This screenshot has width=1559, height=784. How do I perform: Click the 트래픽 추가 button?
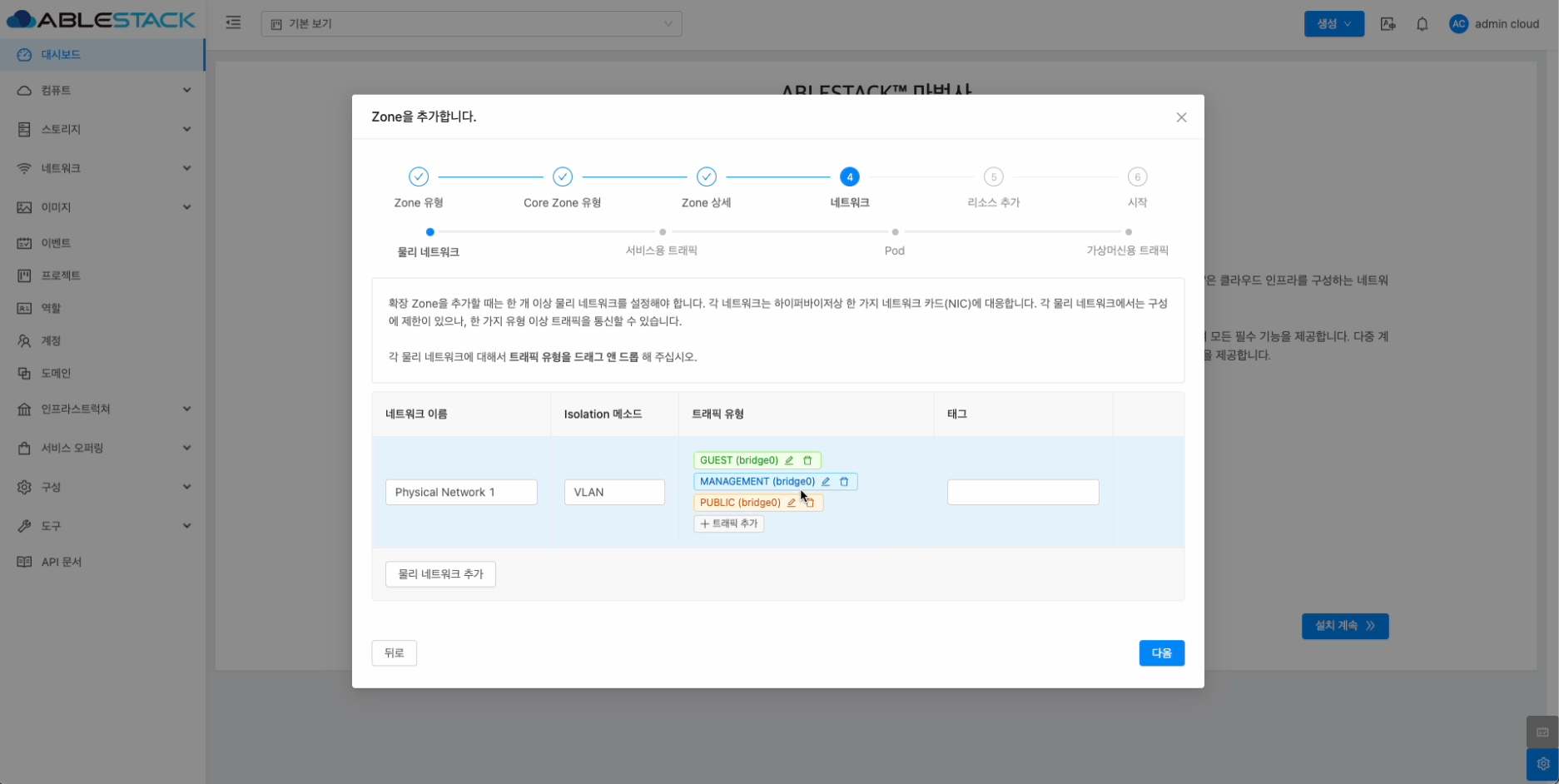[729, 523]
